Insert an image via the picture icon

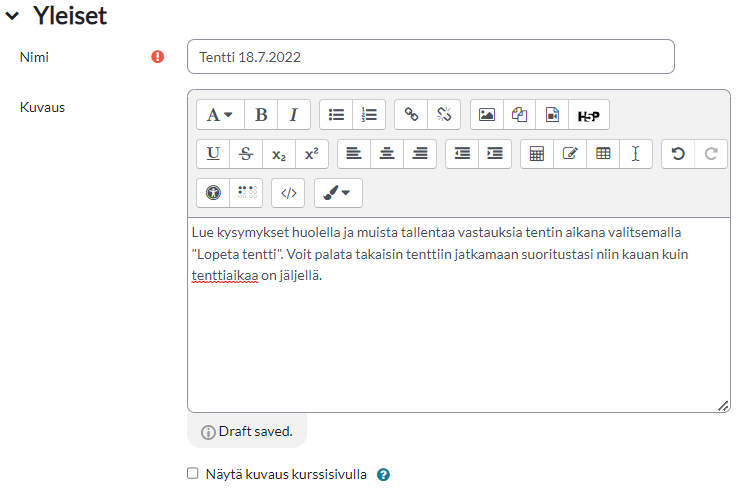click(x=487, y=115)
